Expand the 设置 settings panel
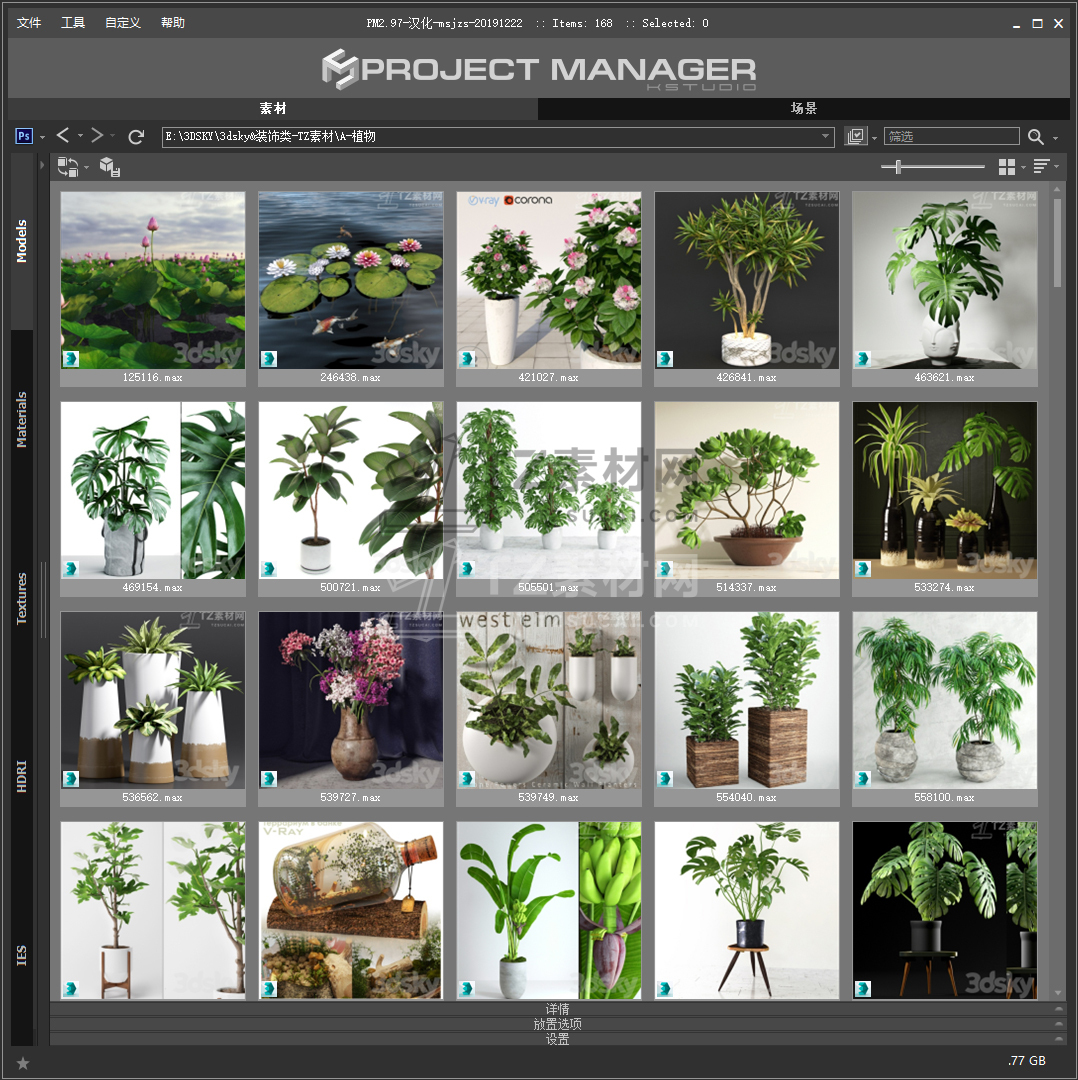This screenshot has width=1078, height=1080. click(557, 1039)
